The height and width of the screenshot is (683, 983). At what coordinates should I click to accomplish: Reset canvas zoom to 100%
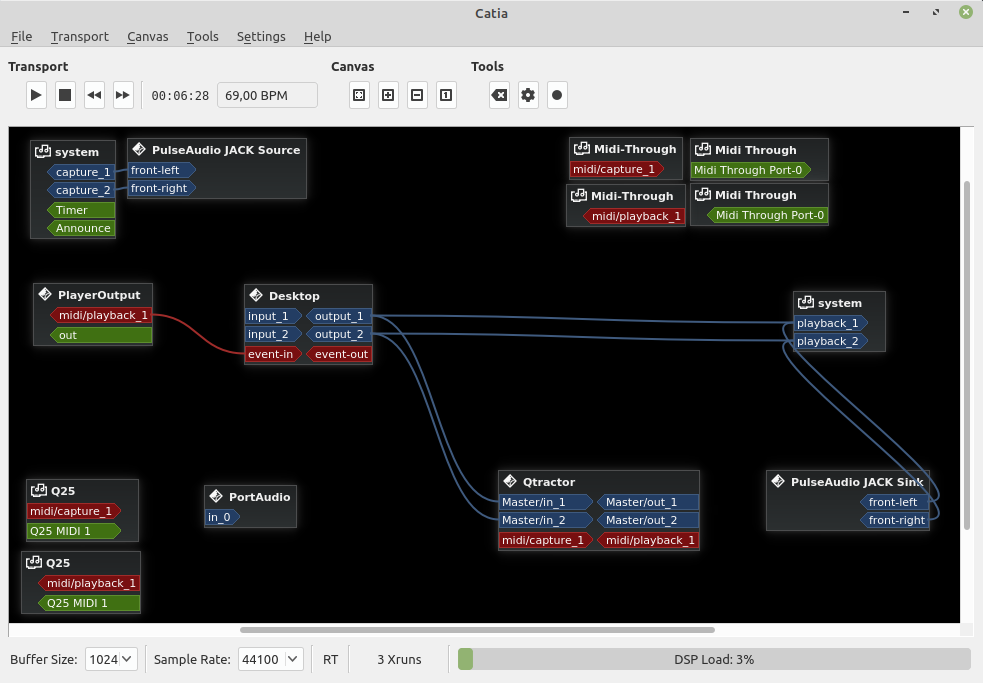[x=446, y=95]
